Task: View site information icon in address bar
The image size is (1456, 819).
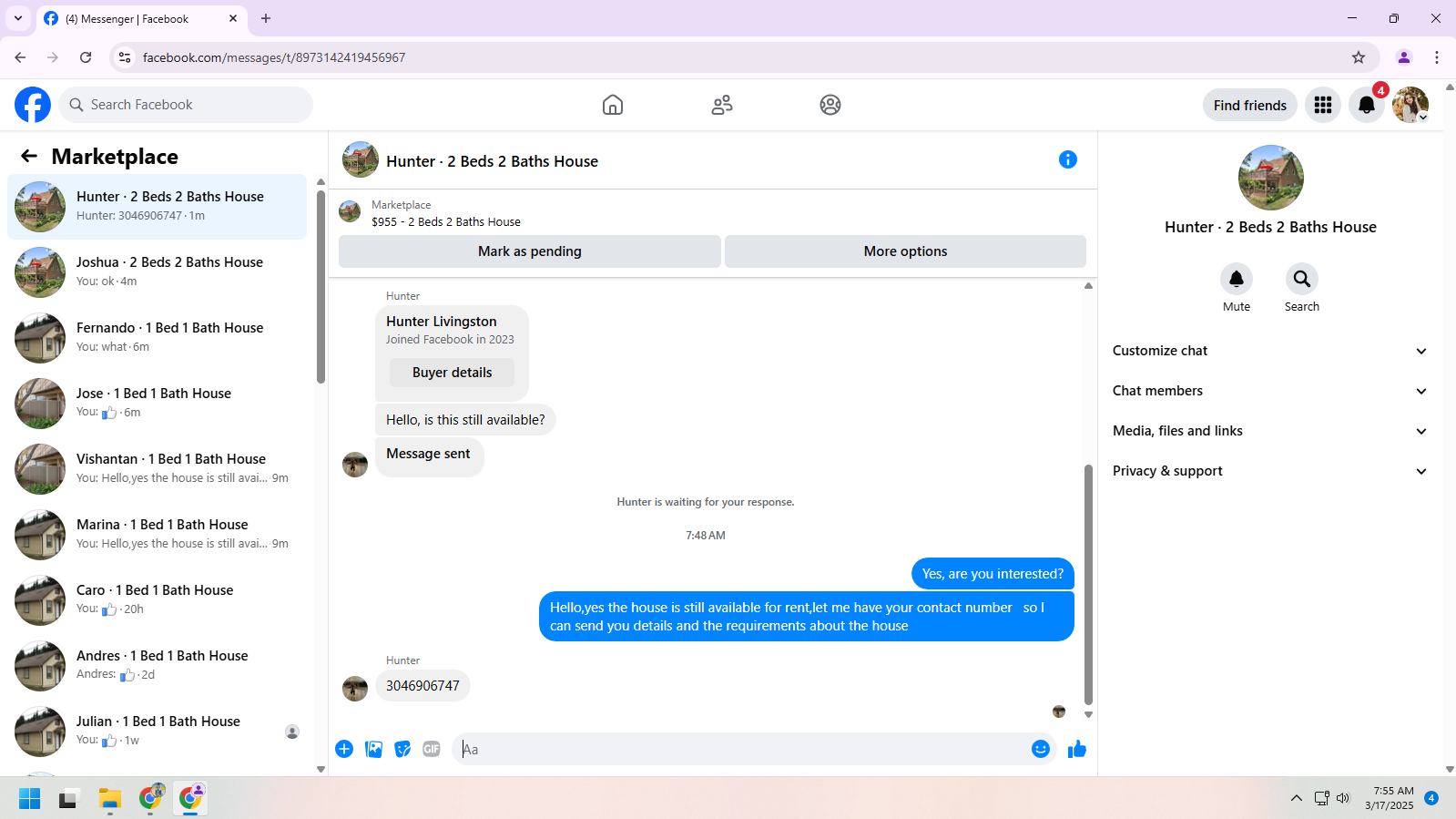Action: pyautogui.click(x=125, y=57)
